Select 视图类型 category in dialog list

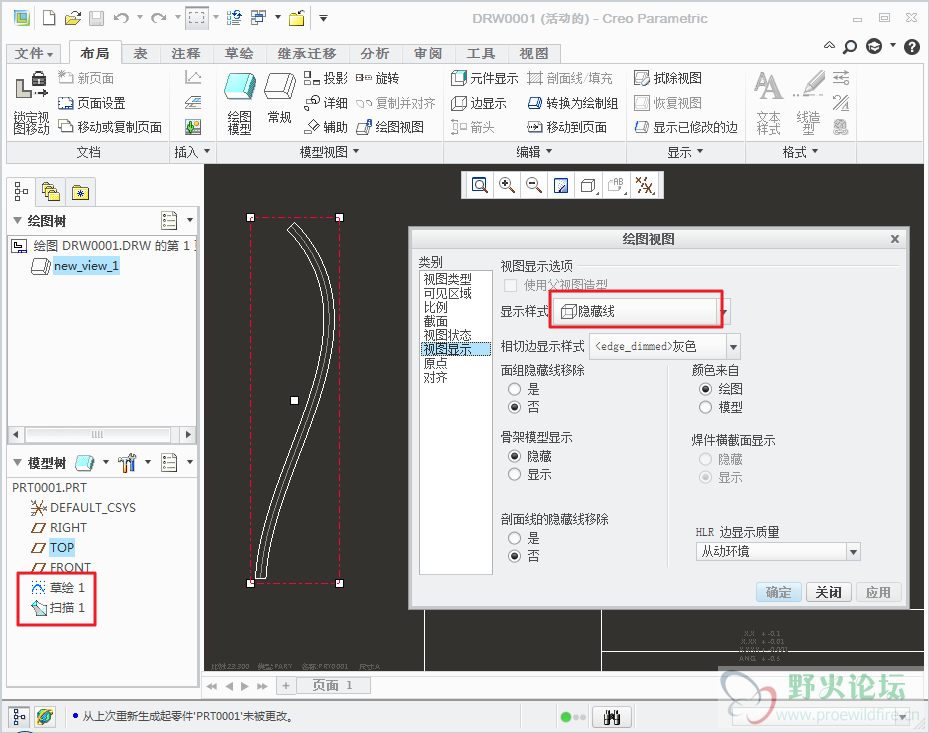pos(447,279)
